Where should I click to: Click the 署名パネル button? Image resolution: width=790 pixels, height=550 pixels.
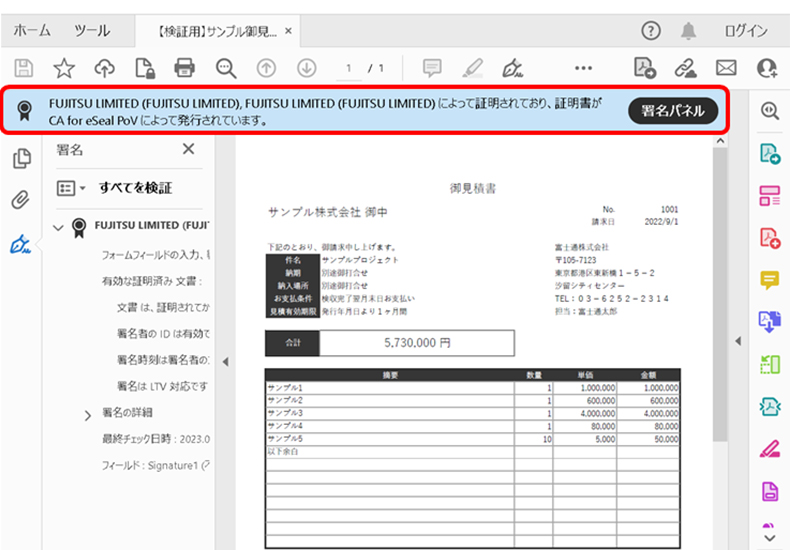pos(673,111)
